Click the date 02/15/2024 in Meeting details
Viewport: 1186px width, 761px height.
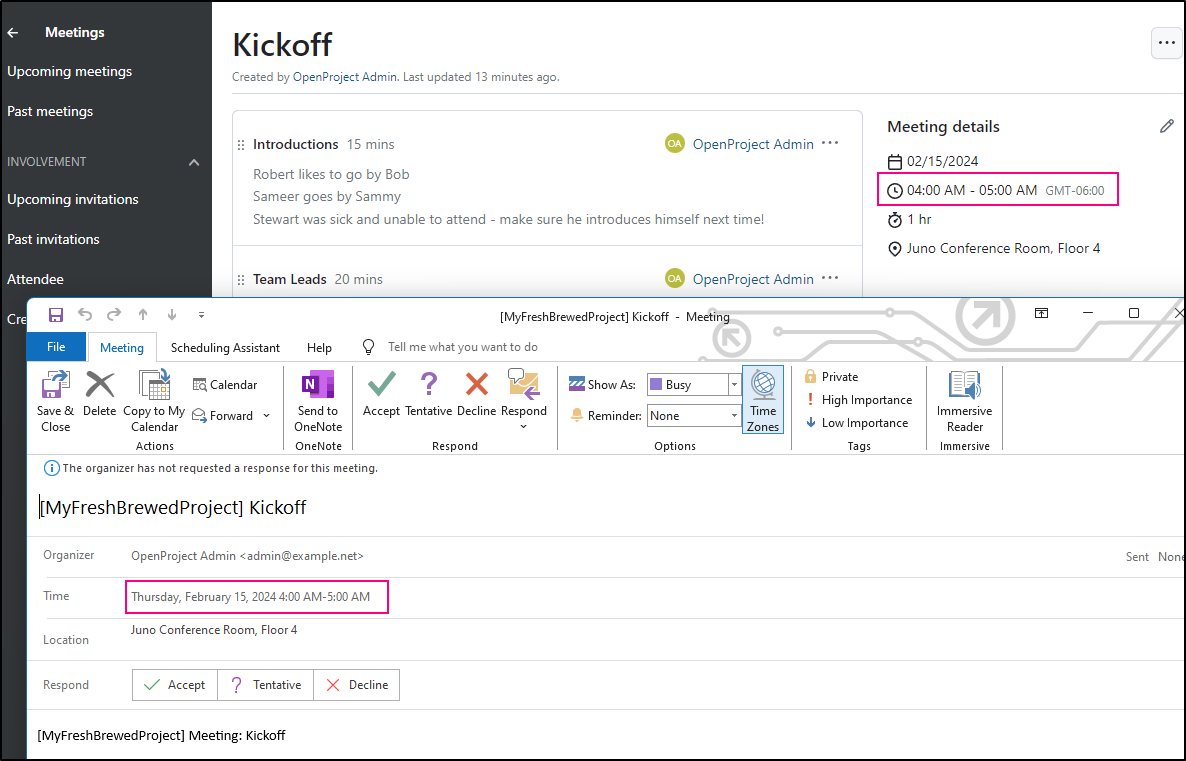tap(942, 161)
